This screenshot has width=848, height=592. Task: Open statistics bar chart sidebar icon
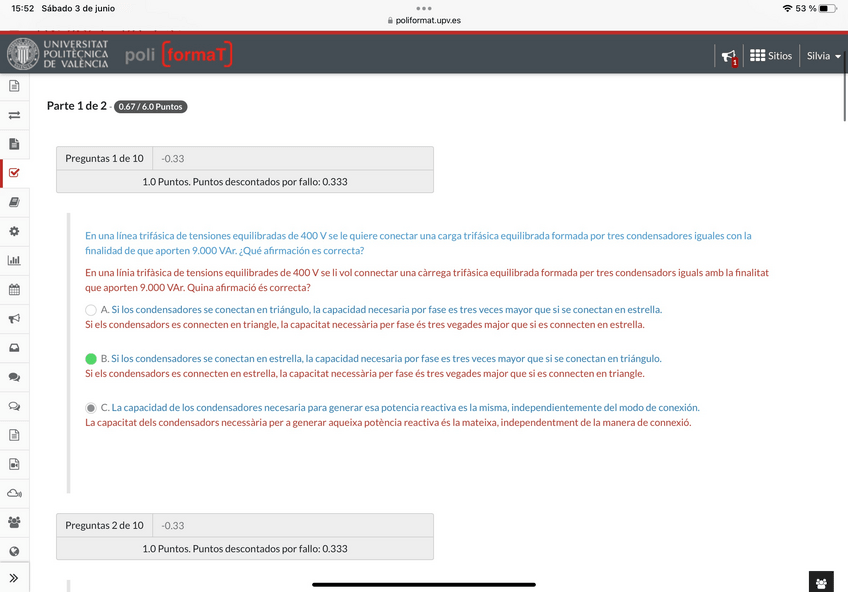[14, 261]
